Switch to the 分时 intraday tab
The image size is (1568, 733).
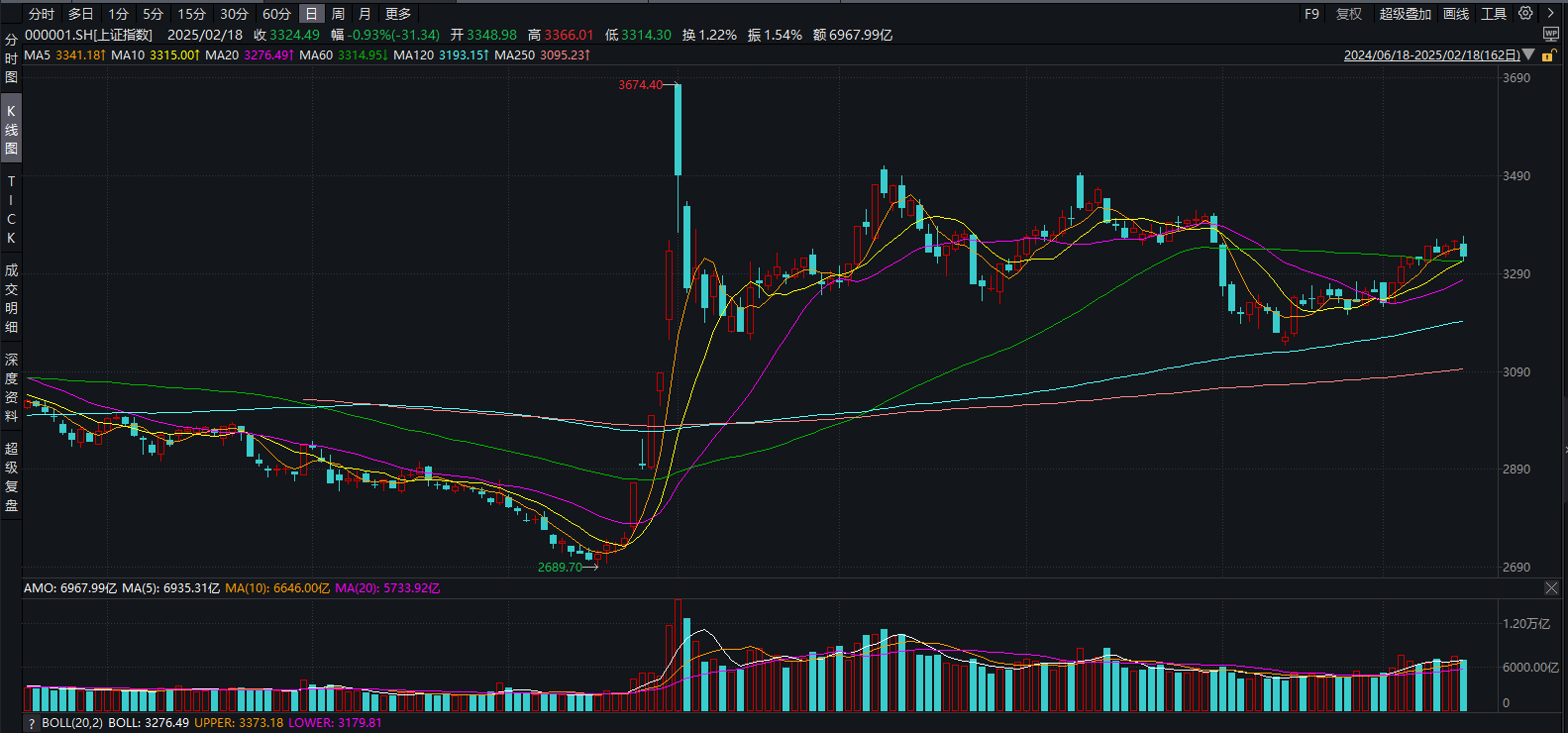pyautogui.click(x=42, y=14)
